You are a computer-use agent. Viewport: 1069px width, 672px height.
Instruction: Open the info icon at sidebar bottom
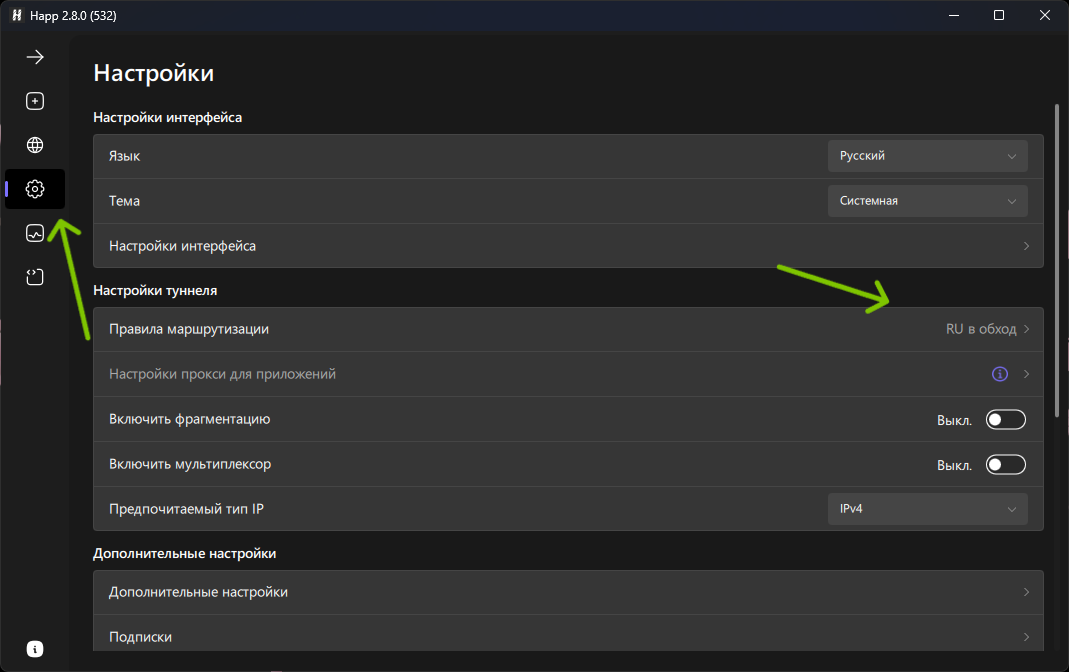[35, 649]
